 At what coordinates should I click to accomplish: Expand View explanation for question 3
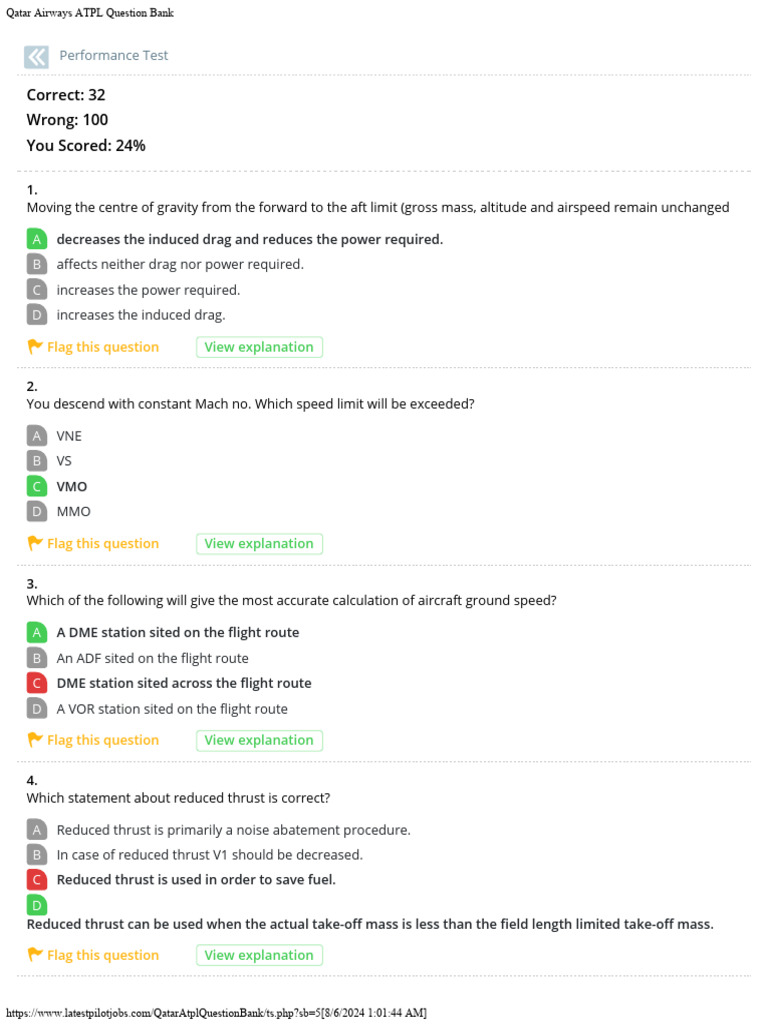click(259, 740)
